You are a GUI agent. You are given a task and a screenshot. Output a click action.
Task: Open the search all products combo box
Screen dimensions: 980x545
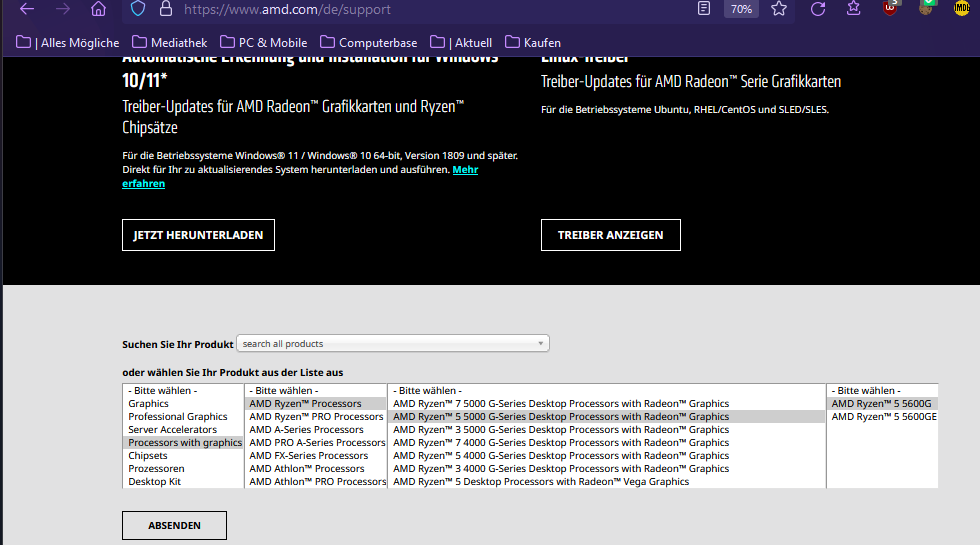392,344
